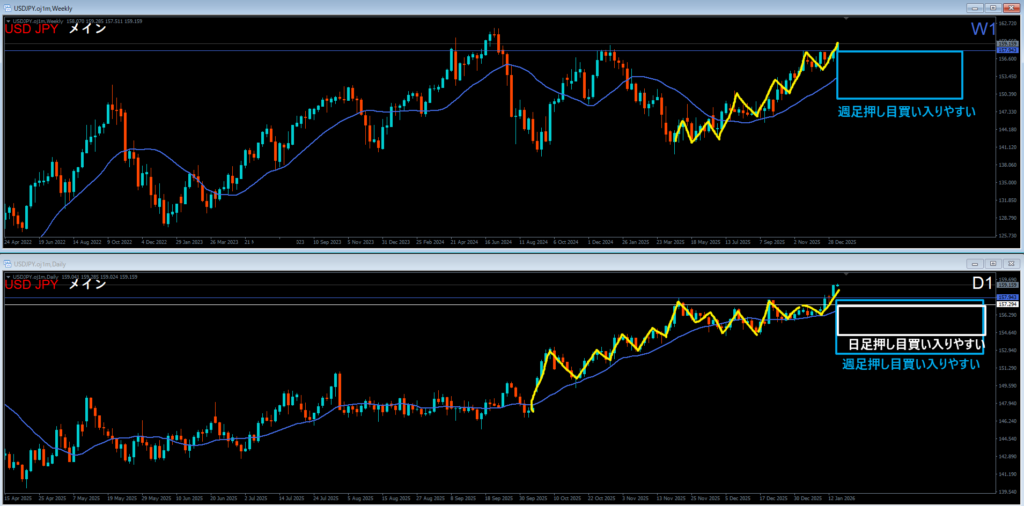Minimize the Weekly chart window
This screenshot has width=1024, height=506.
[x=976, y=7]
